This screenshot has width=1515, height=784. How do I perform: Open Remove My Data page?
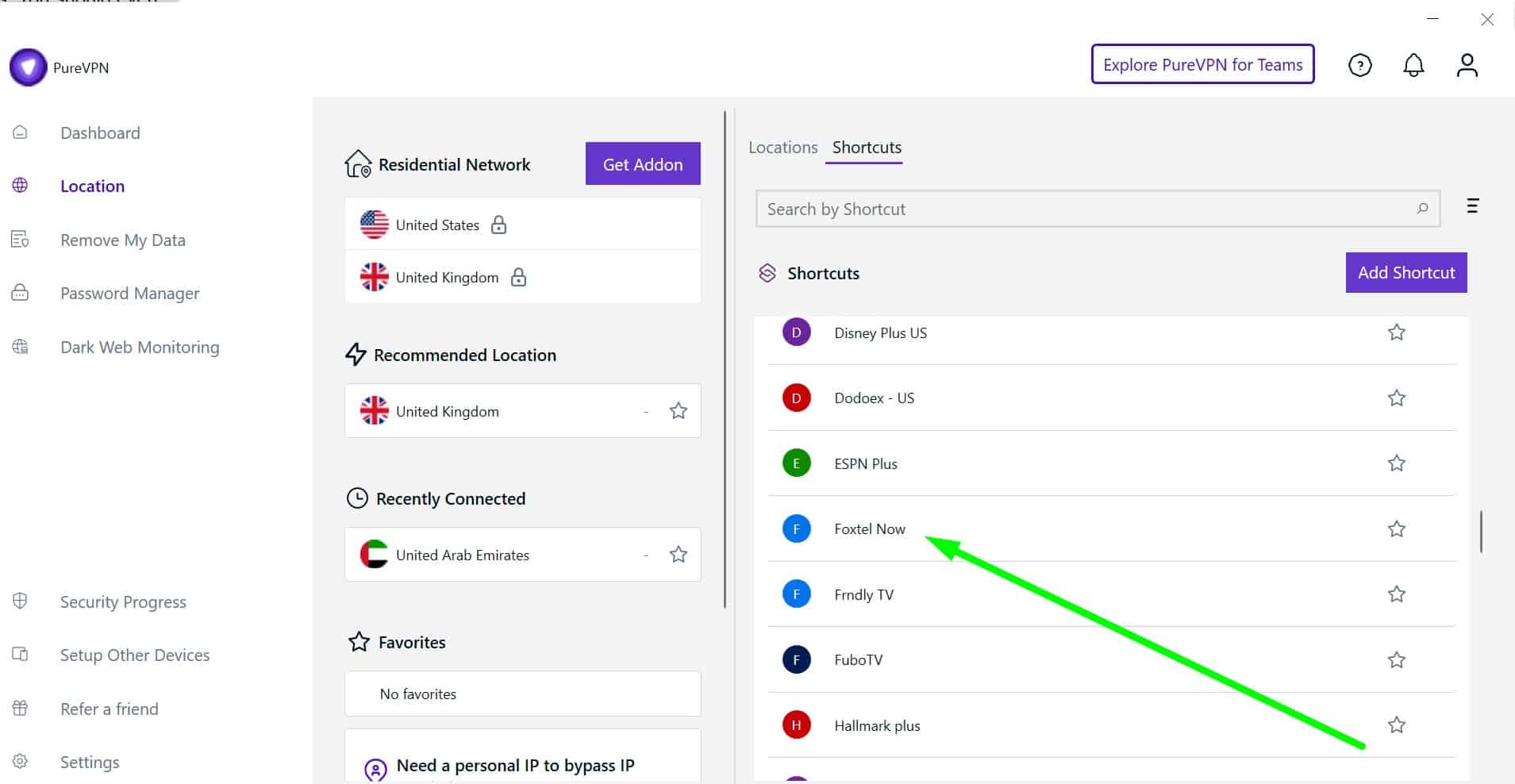click(123, 240)
